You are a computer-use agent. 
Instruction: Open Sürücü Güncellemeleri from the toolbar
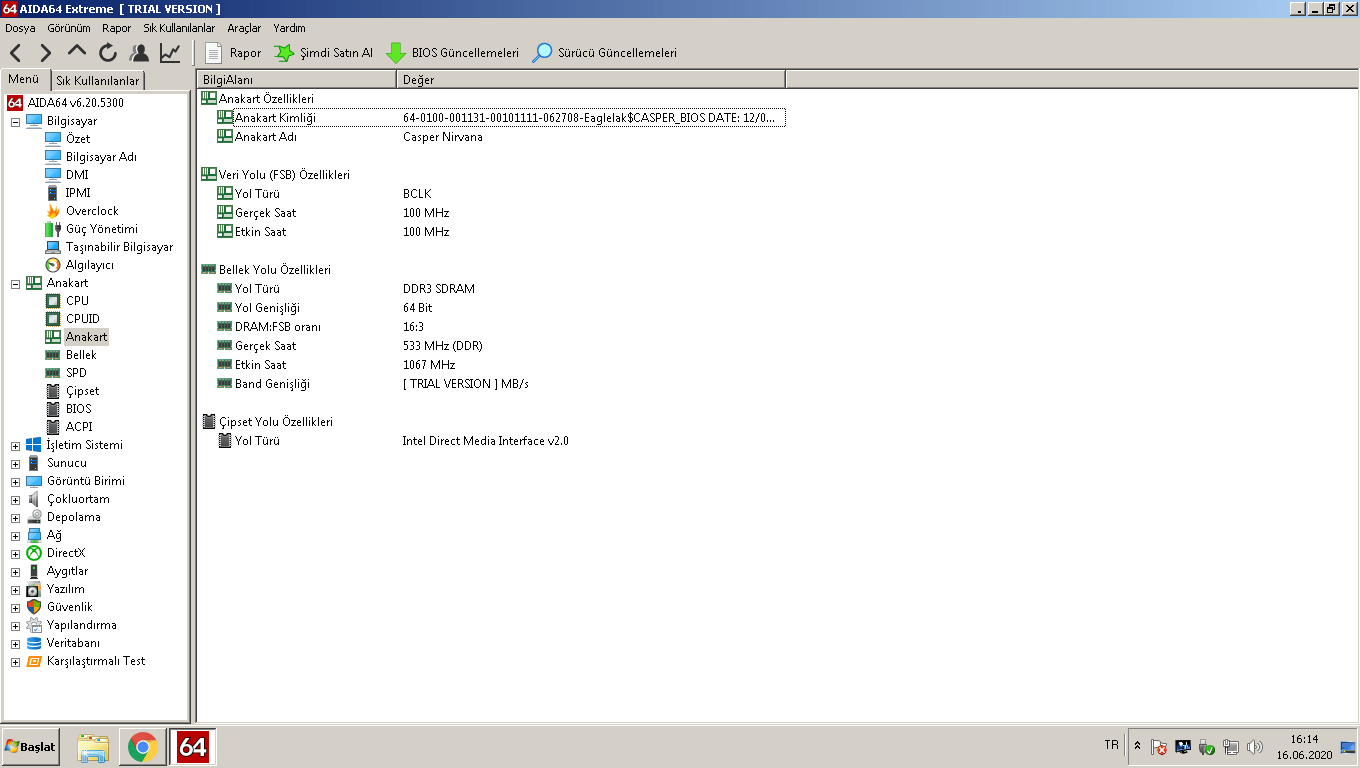605,53
